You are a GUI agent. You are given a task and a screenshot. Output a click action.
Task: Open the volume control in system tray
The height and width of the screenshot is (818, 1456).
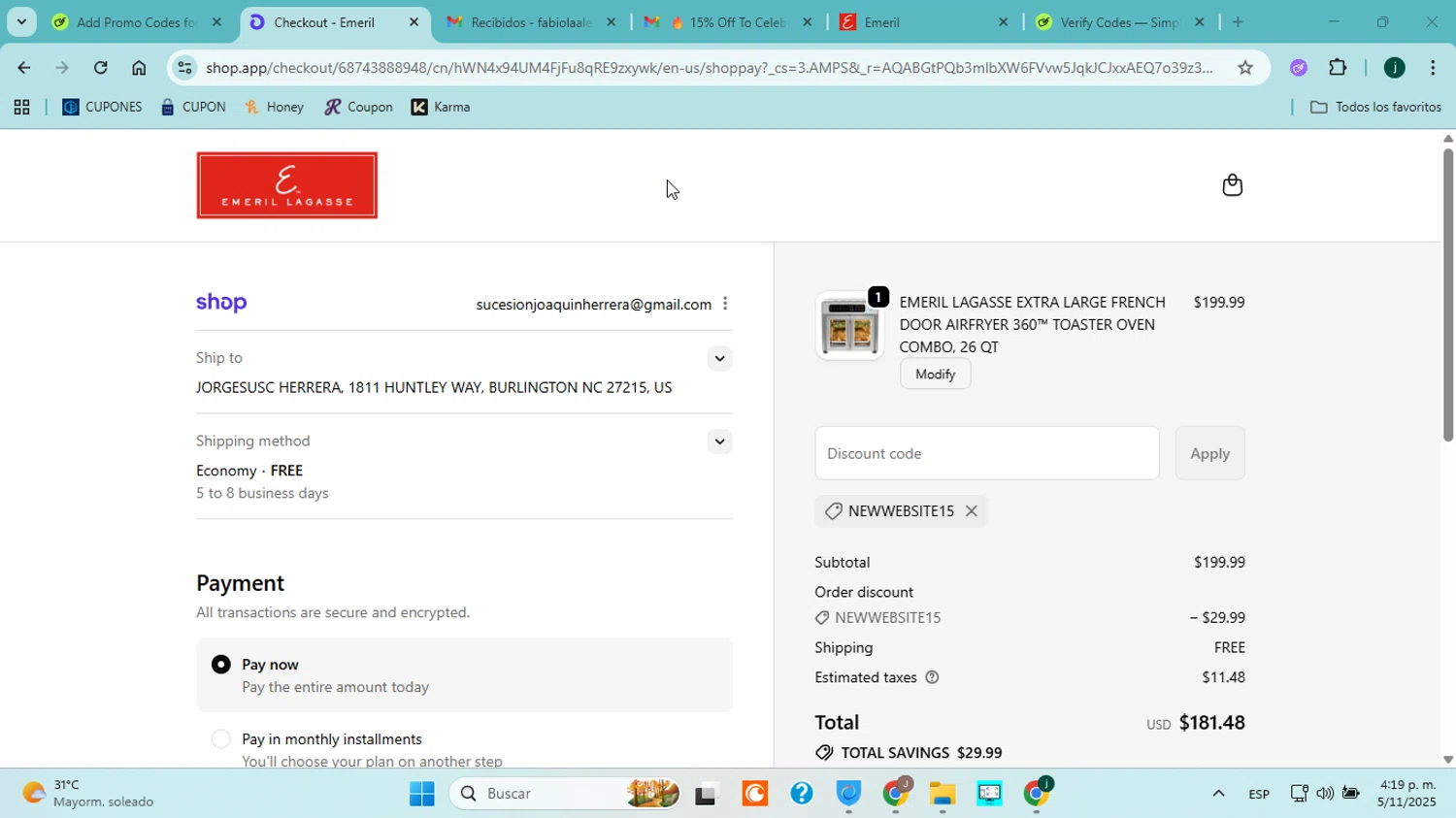click(1325, 794)
